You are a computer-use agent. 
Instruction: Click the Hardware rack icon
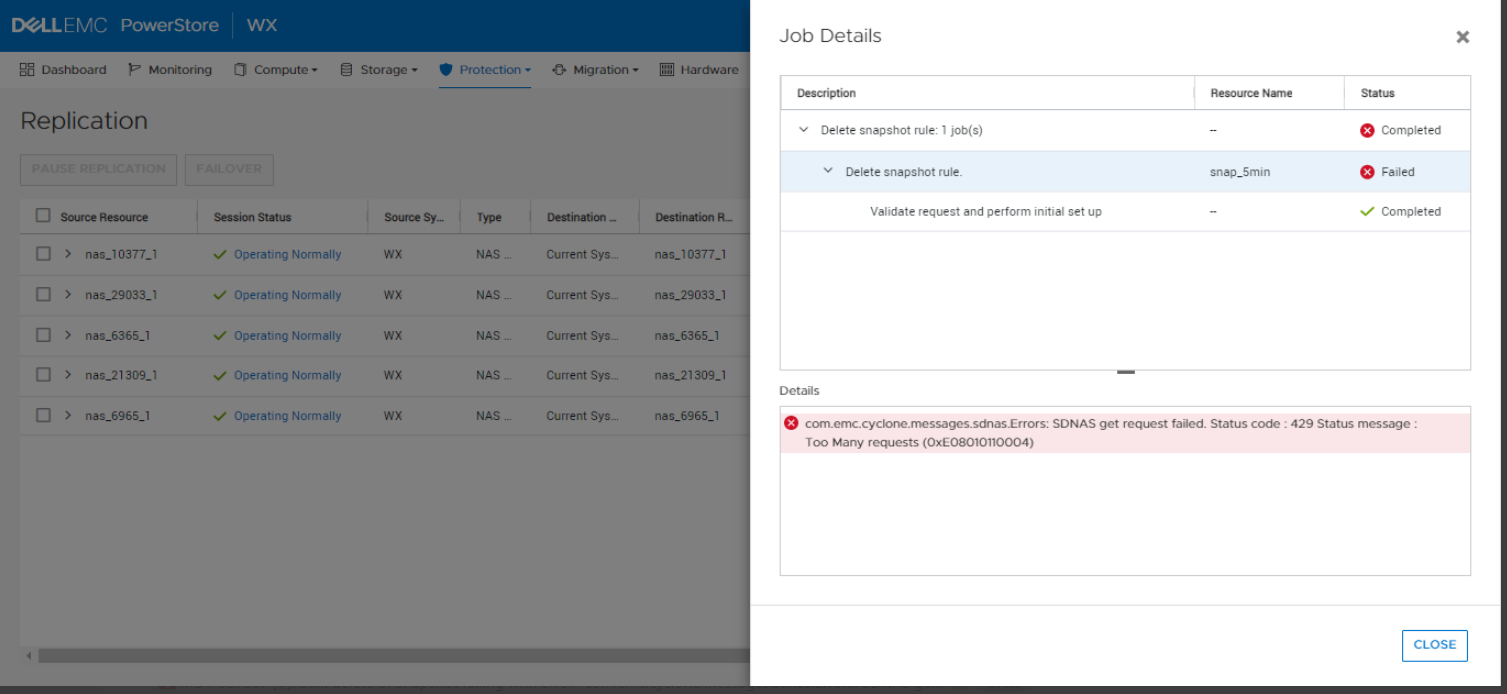point(667,70)
